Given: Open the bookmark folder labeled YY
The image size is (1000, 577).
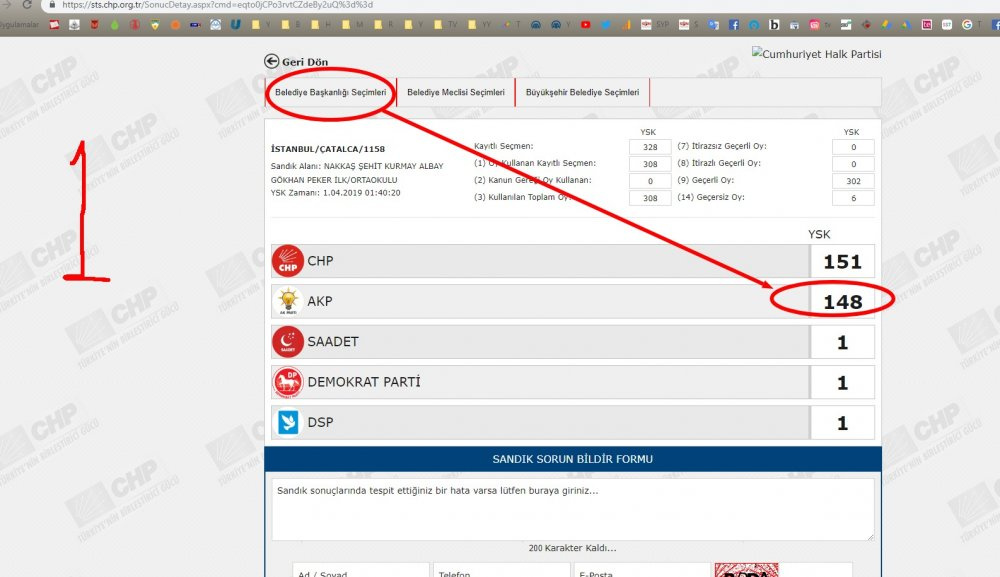Looking at the screenshot, I should tap(480, 25).
